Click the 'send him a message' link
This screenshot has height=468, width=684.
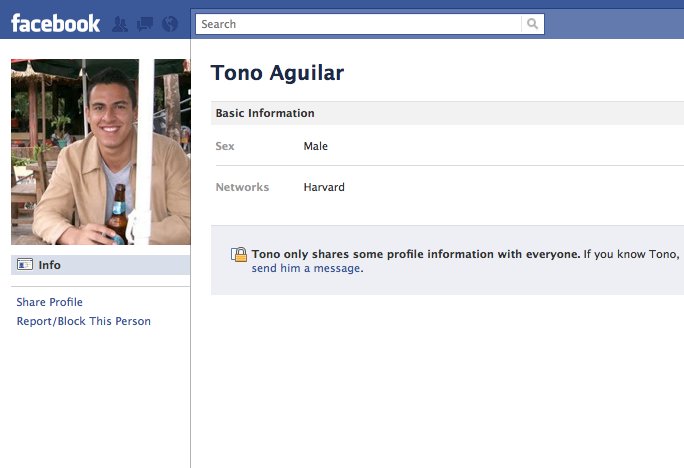[x=306, y=268]
